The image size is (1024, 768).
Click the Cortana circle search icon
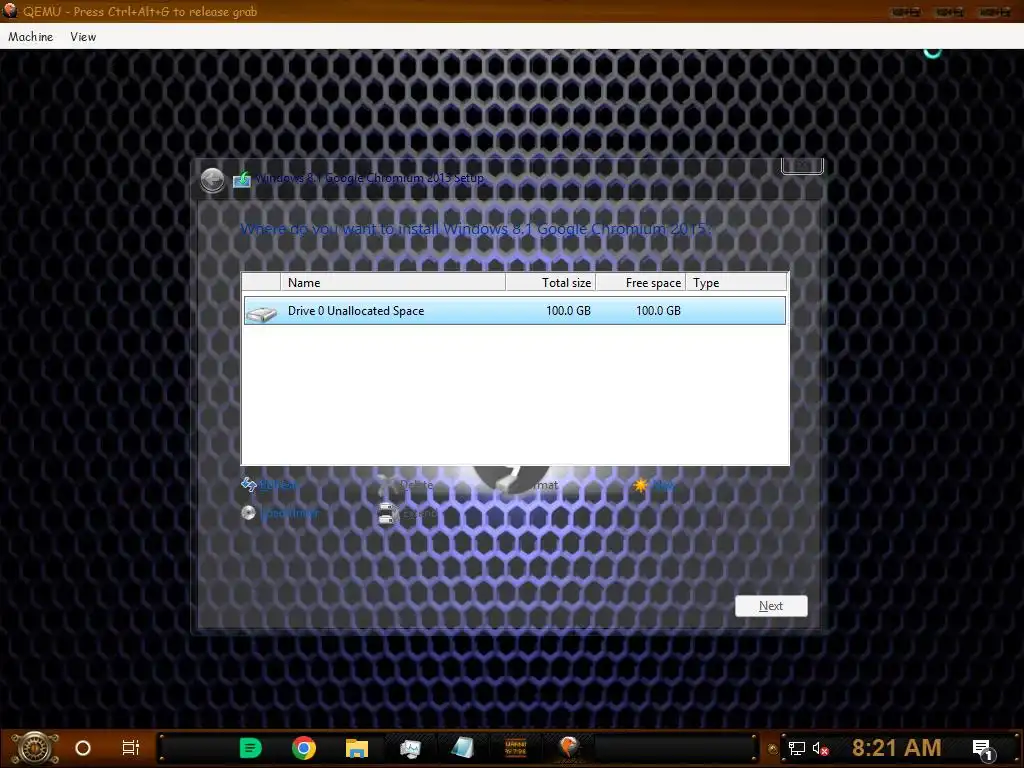click(x=83, y=748)
